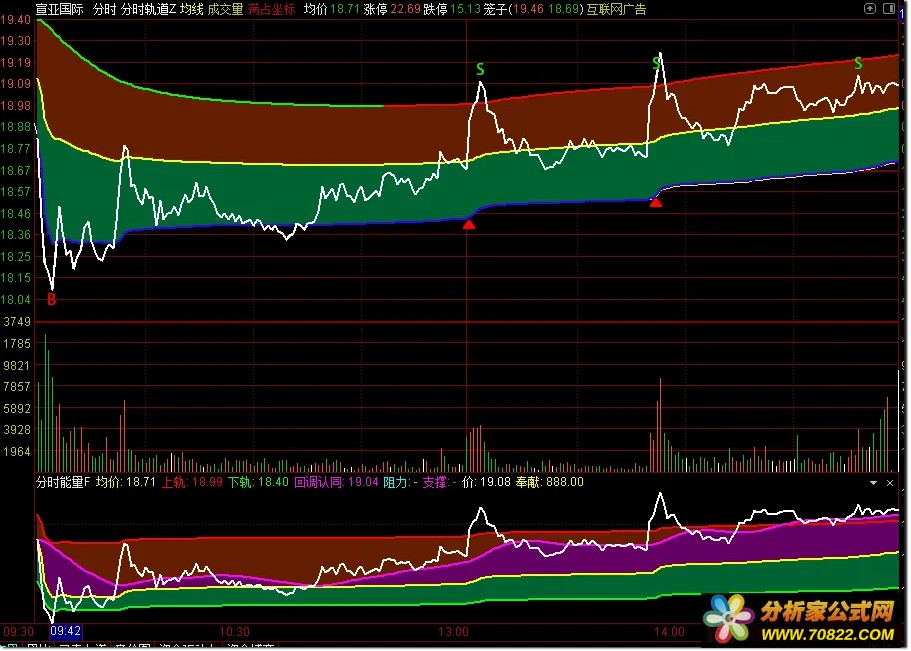
Task: Click the last S marker near the close
Action: click(x=858, y=63)
